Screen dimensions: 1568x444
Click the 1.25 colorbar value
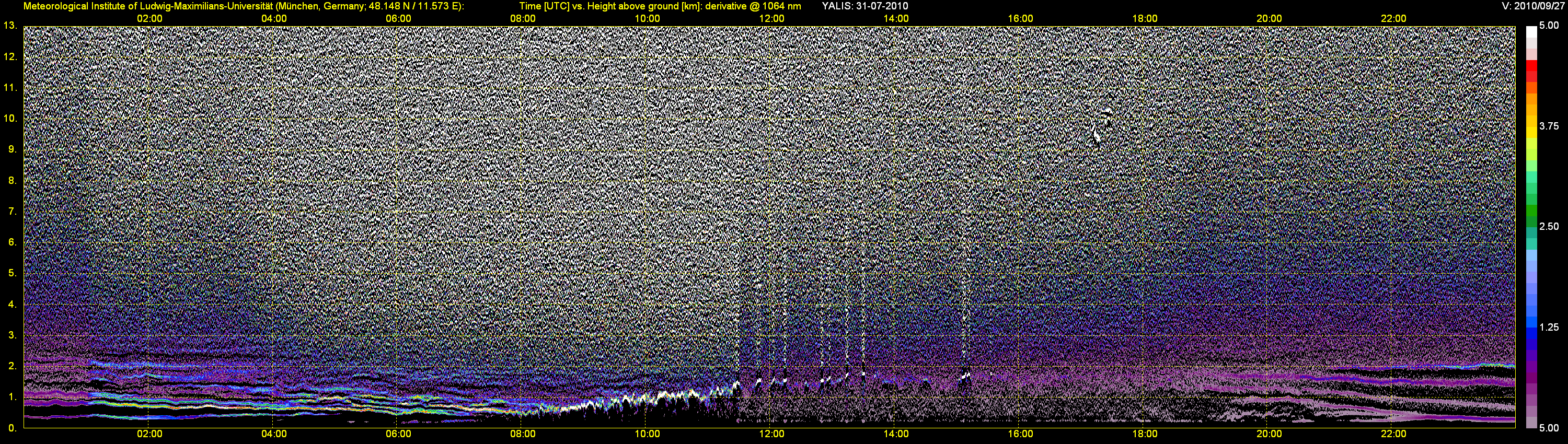(1549, 327)
